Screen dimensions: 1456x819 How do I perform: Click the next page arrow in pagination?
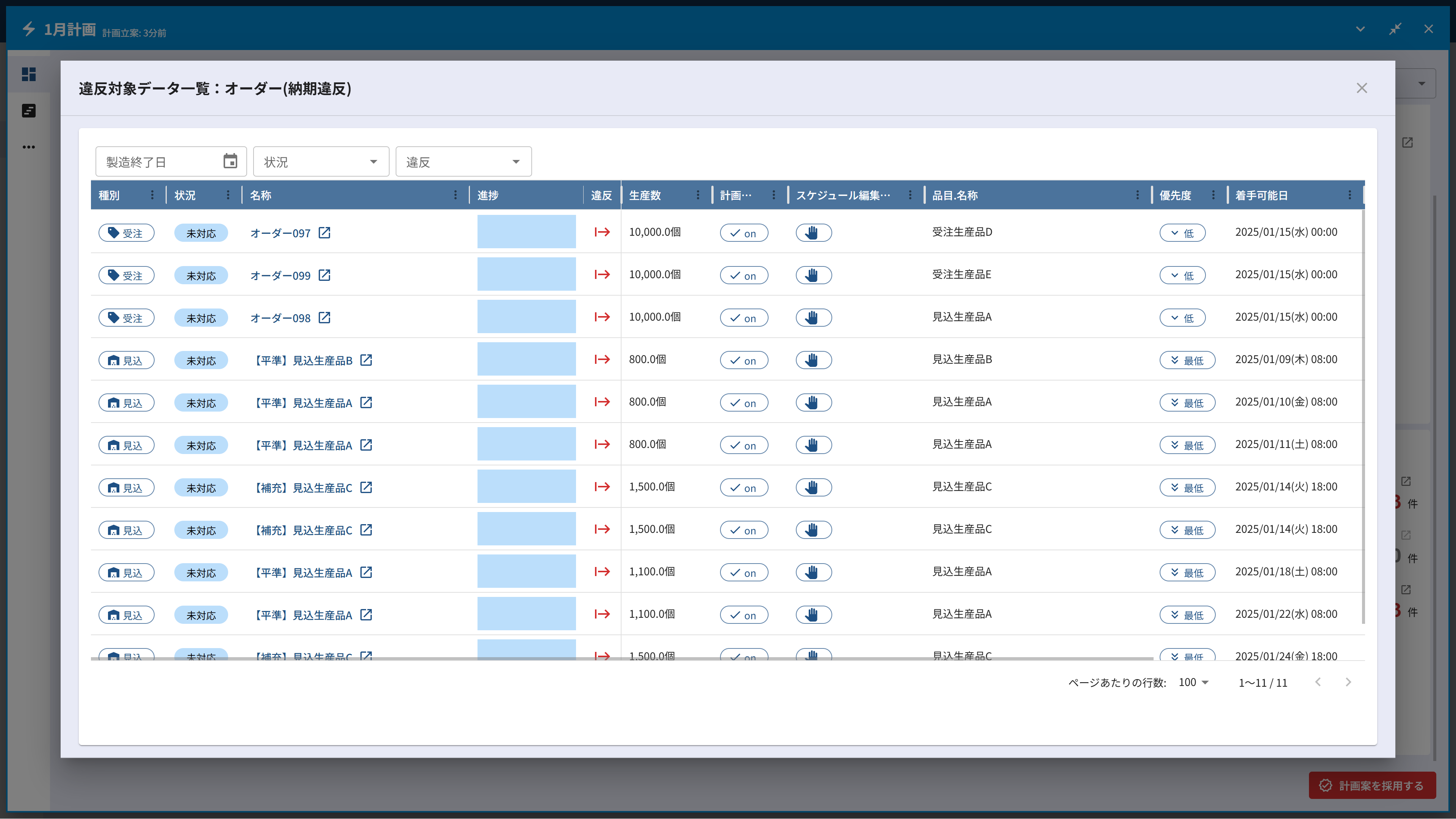1348,682
